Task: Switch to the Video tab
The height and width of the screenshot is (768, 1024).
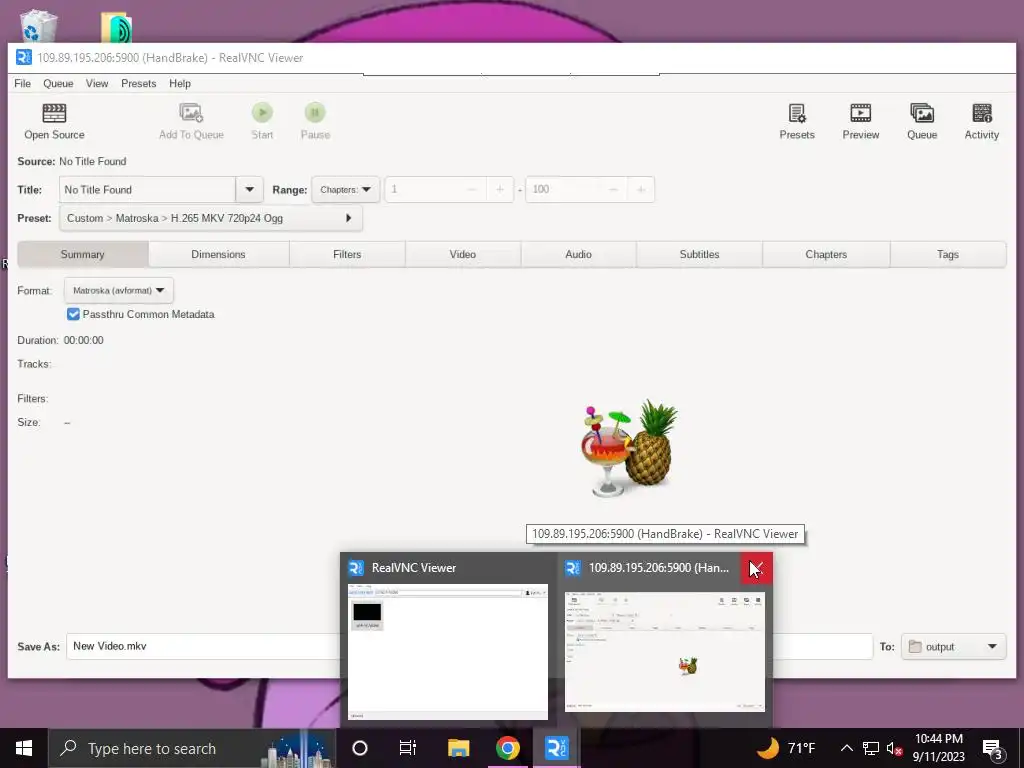Action: 462,255
